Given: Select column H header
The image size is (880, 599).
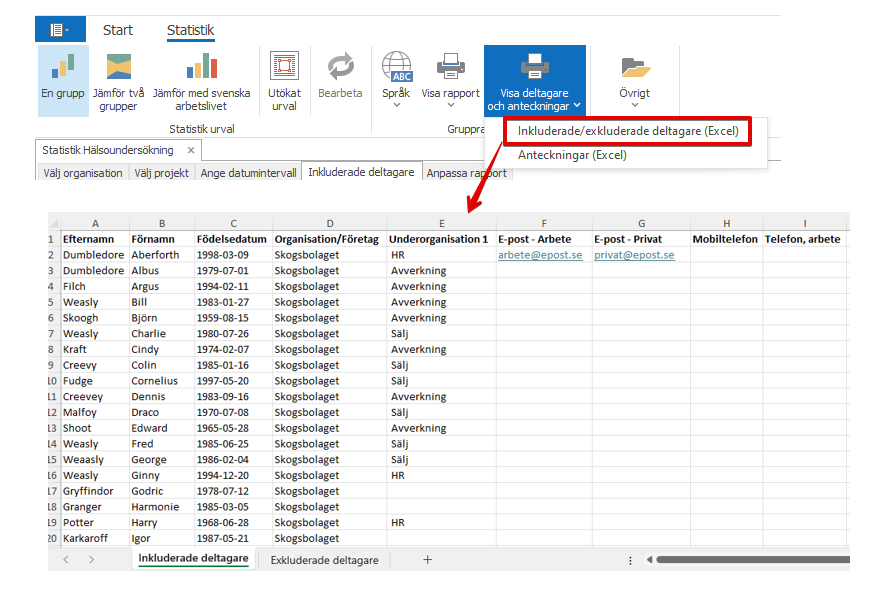Looking at the screenshot, I should 727,223.
